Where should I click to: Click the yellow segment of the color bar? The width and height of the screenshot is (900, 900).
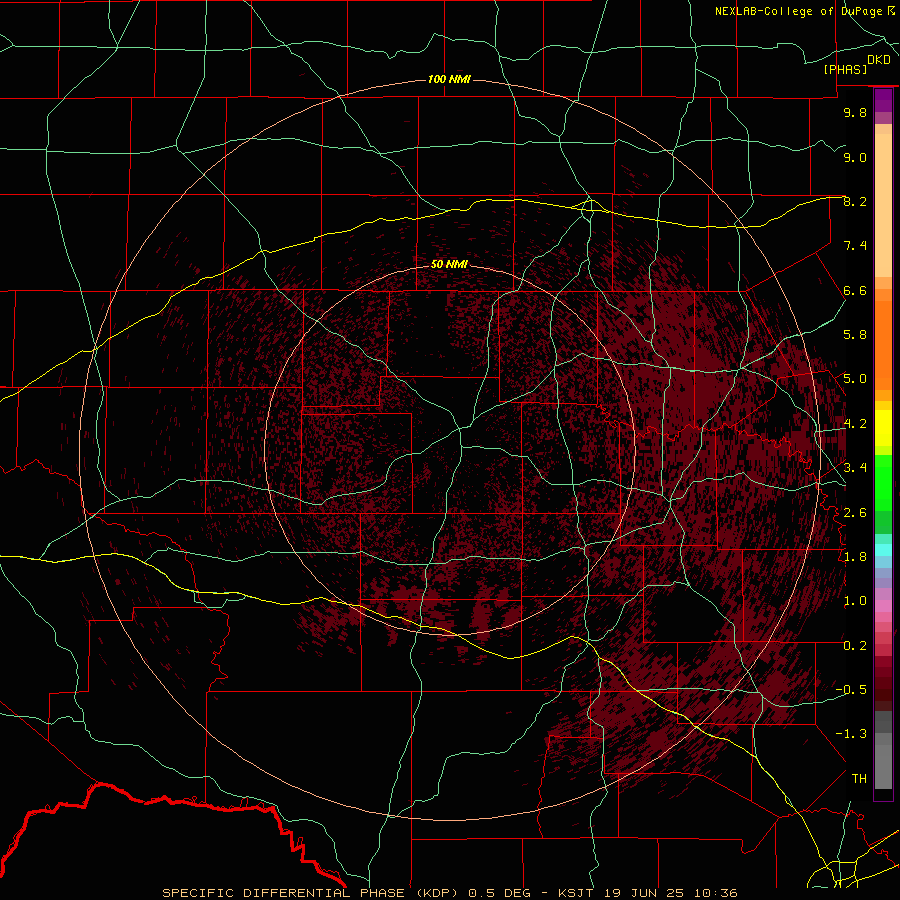pos(883,428)
